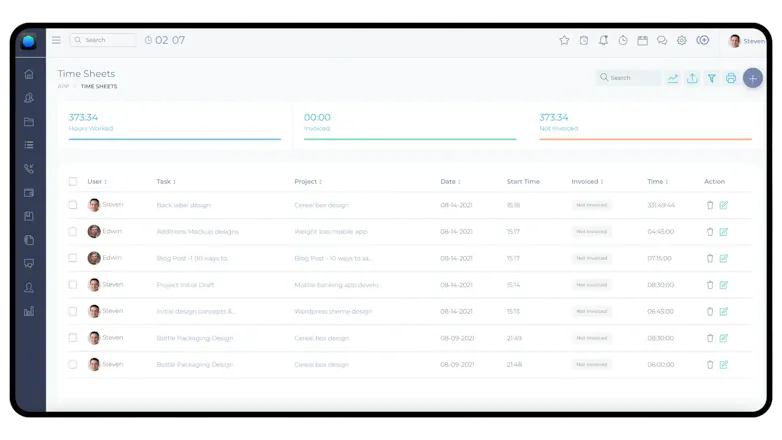Toggle select-all checkbox in table header
The image size is (782, 440).
[x=73, y=181]
